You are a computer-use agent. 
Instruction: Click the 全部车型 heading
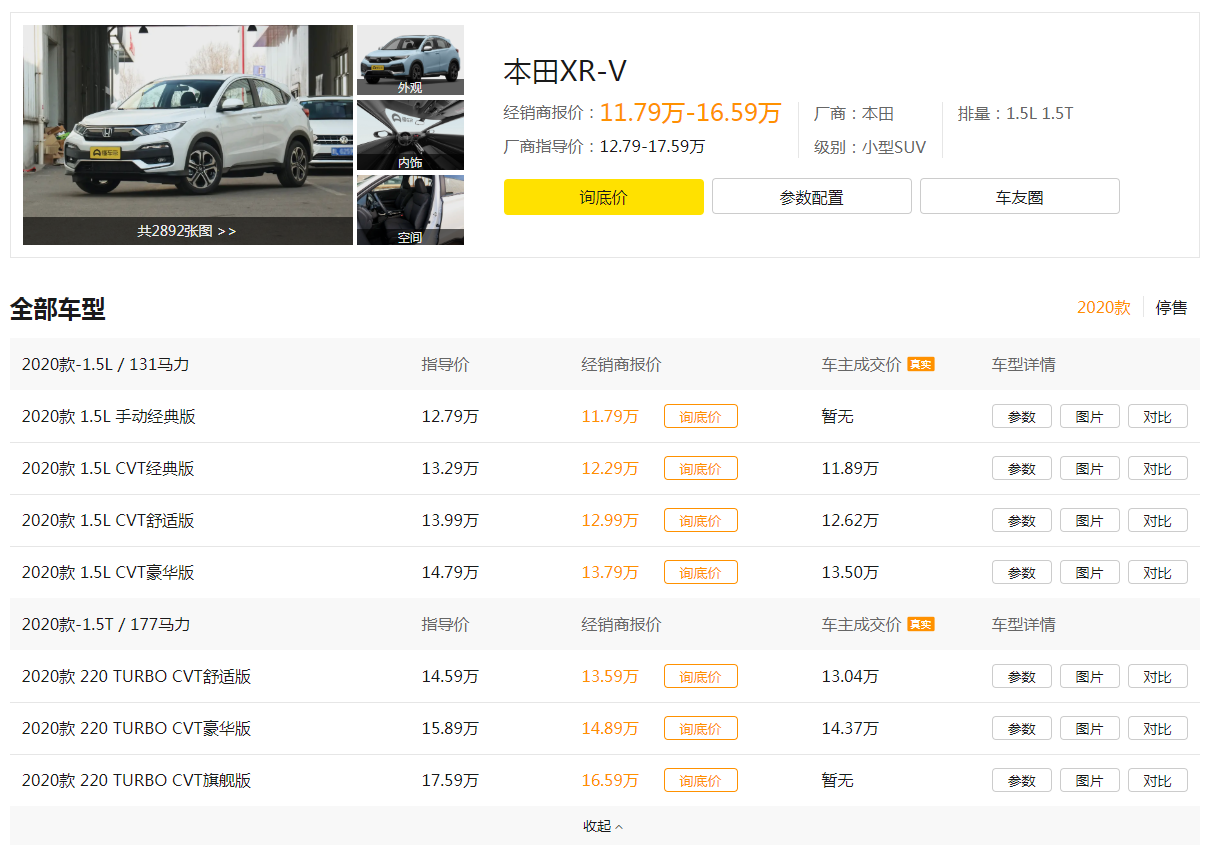coord(57,309)
